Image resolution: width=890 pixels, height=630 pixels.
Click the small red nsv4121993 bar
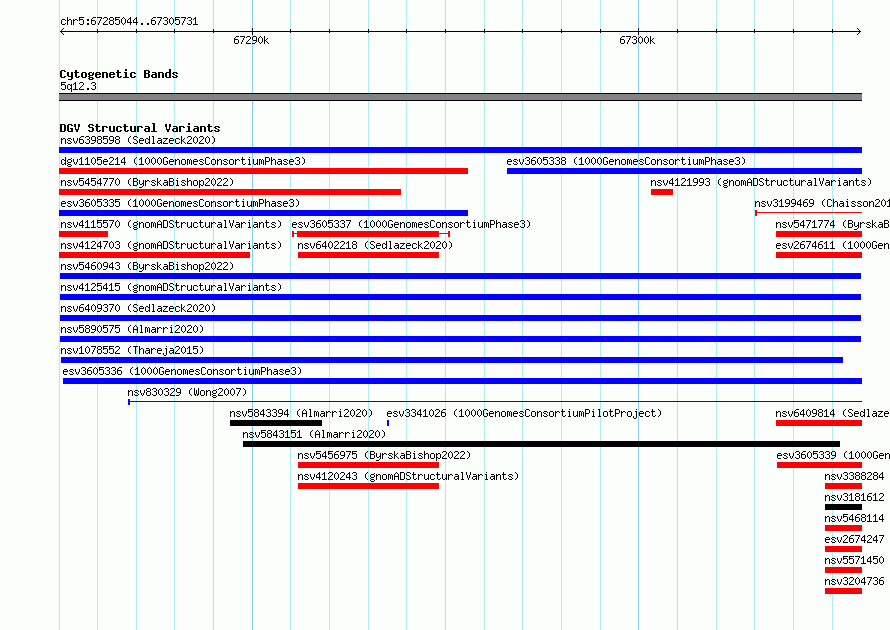point(662,192)
